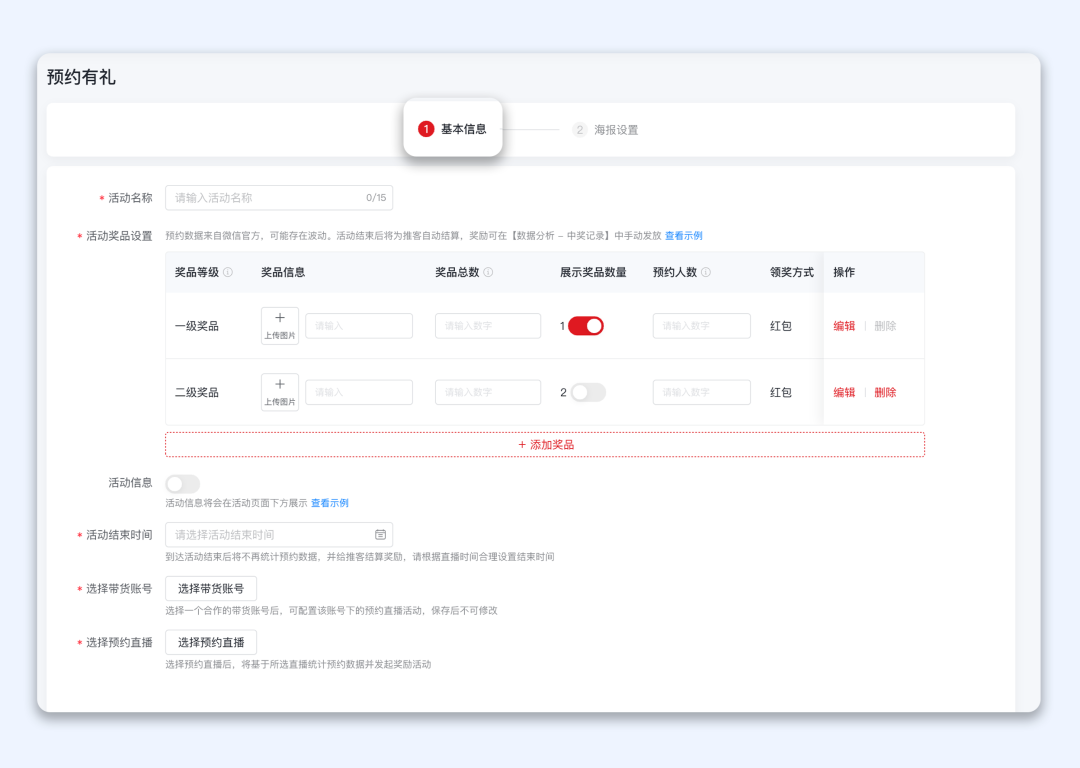Turn off the display toggle for 一级奖品
The width and height of the screenshot is (1080, 768).
[585, 325]
